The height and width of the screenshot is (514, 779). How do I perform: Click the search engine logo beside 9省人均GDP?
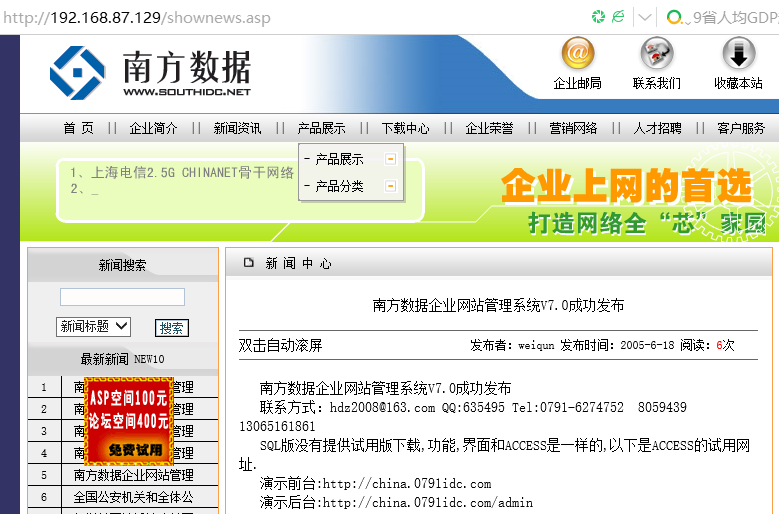pyautogui.click(x=674, y=17)
